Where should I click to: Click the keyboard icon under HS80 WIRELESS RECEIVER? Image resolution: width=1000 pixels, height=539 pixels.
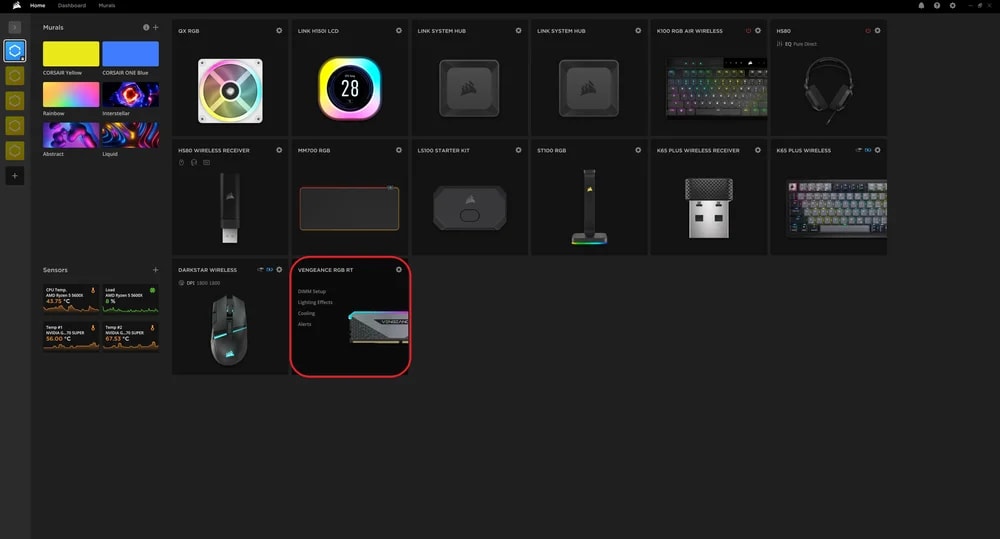coord(207,163)
